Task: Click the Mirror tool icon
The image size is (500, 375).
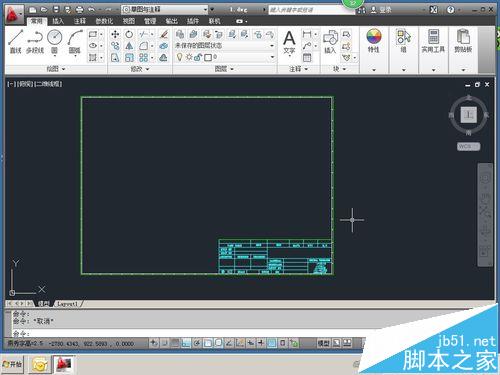Action: coord(129,46)
